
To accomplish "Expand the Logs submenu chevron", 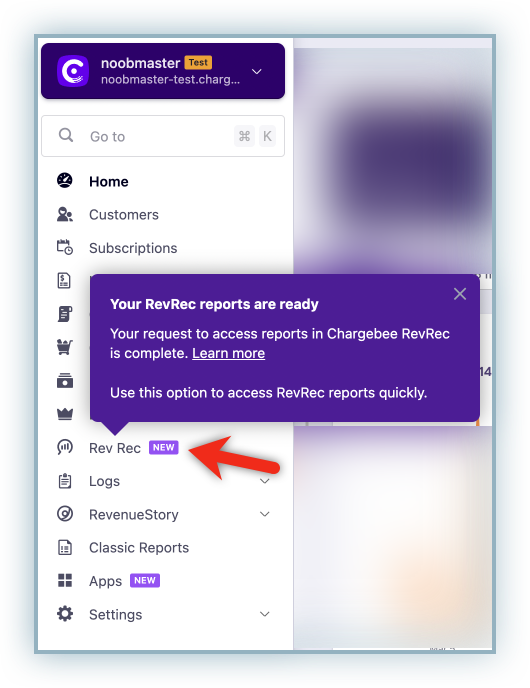I will pos(265,481).
